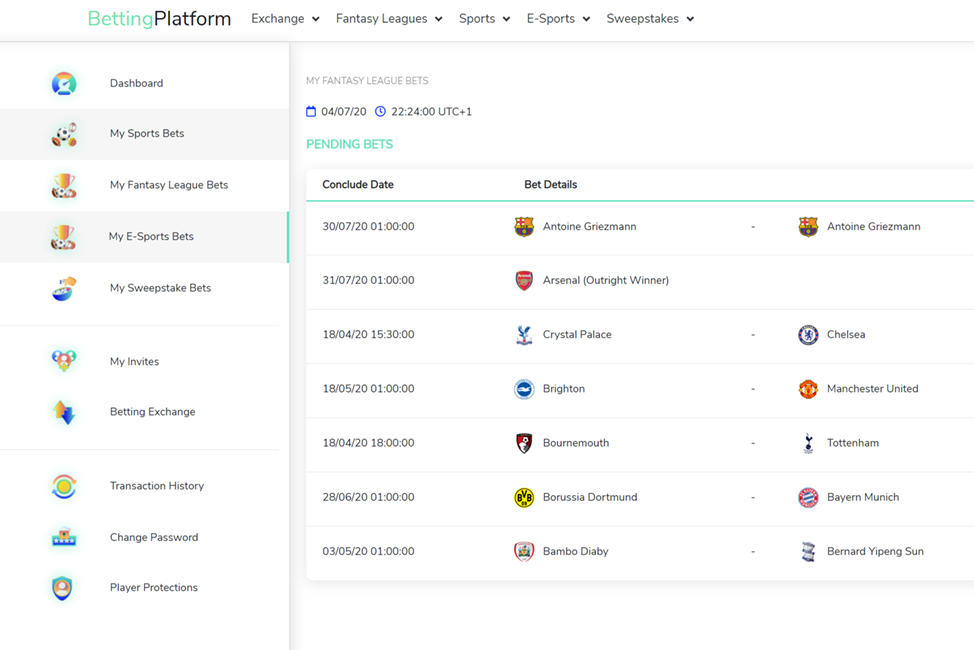The height and width of the screenshot is (650, 974).
Task: Select the Player Protections shield icon
Action: coord(63,587)
